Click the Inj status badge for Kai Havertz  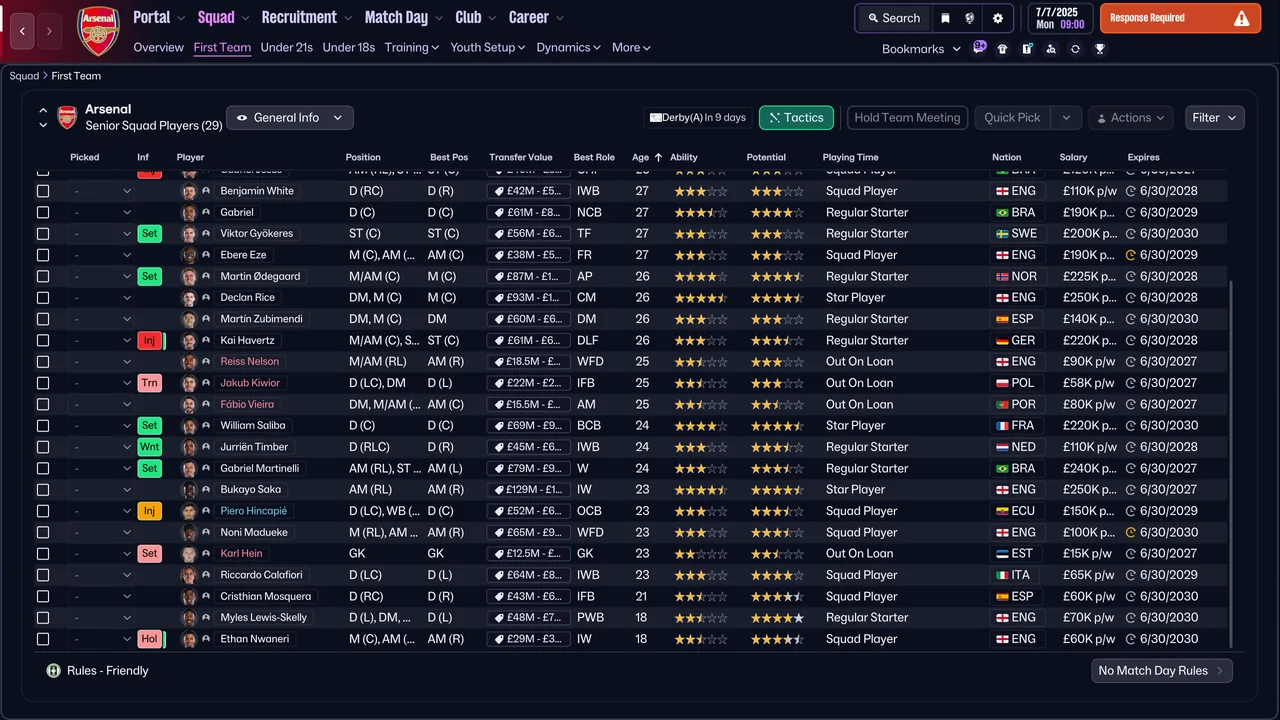149,340
